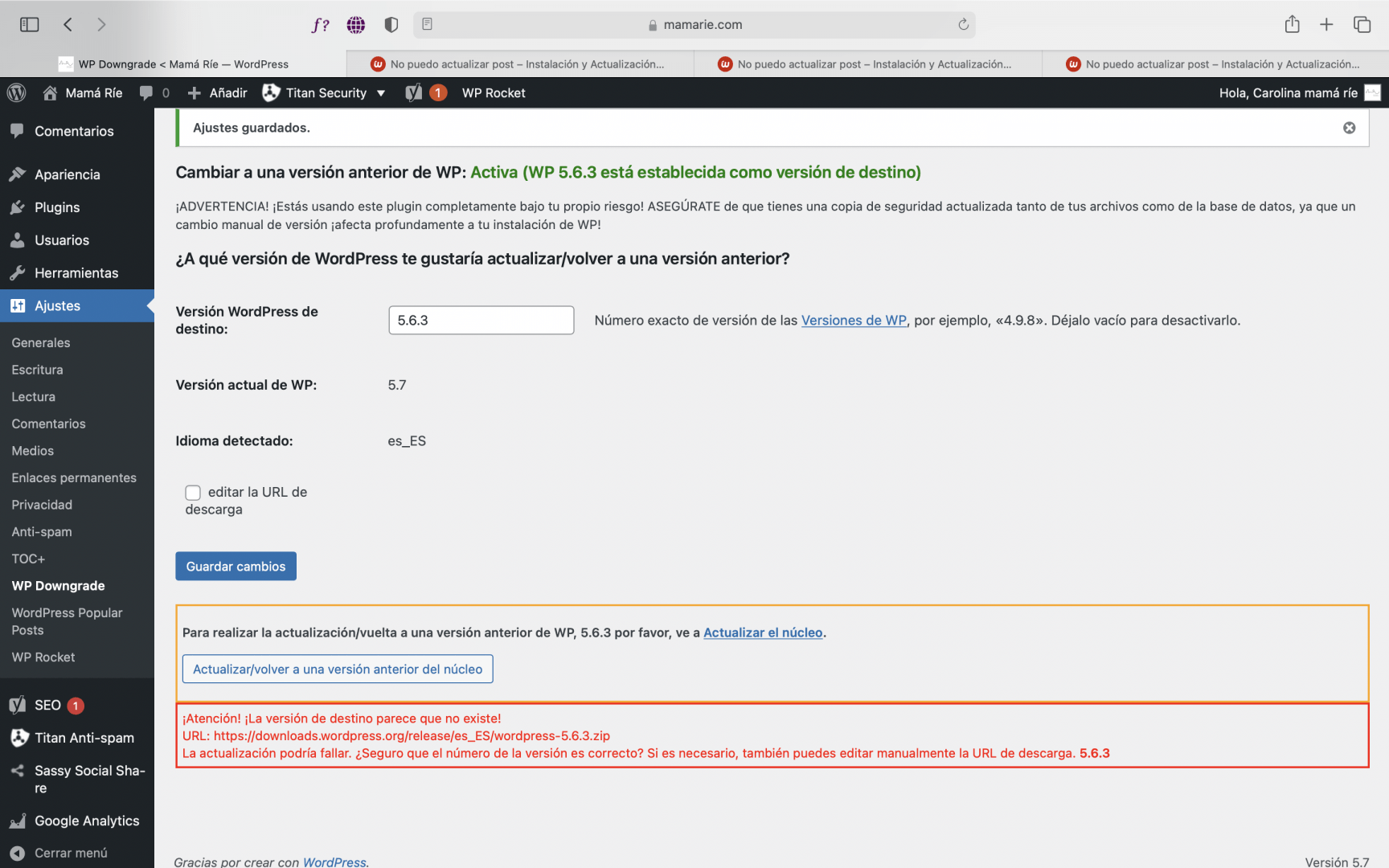
Task: Open the Apariencia menu
Action: pyautogui.click(x=77, y=174)
